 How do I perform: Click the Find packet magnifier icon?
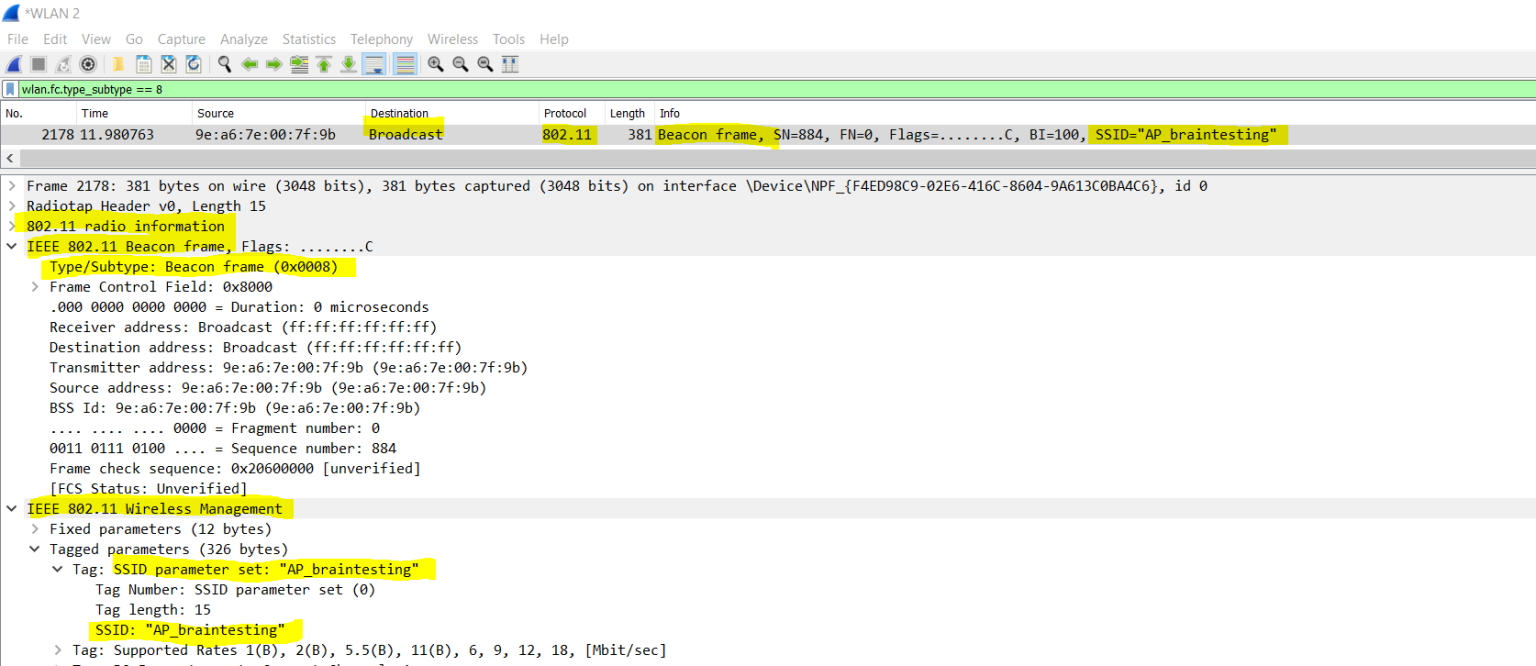224,64
